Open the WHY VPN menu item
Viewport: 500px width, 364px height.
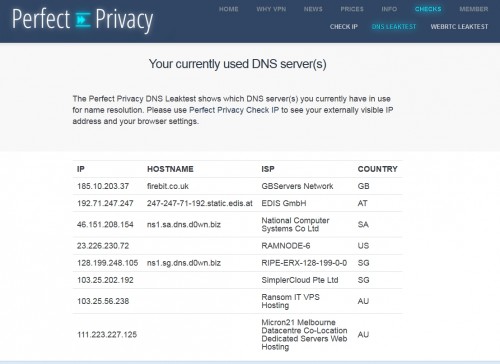[271, 9]
